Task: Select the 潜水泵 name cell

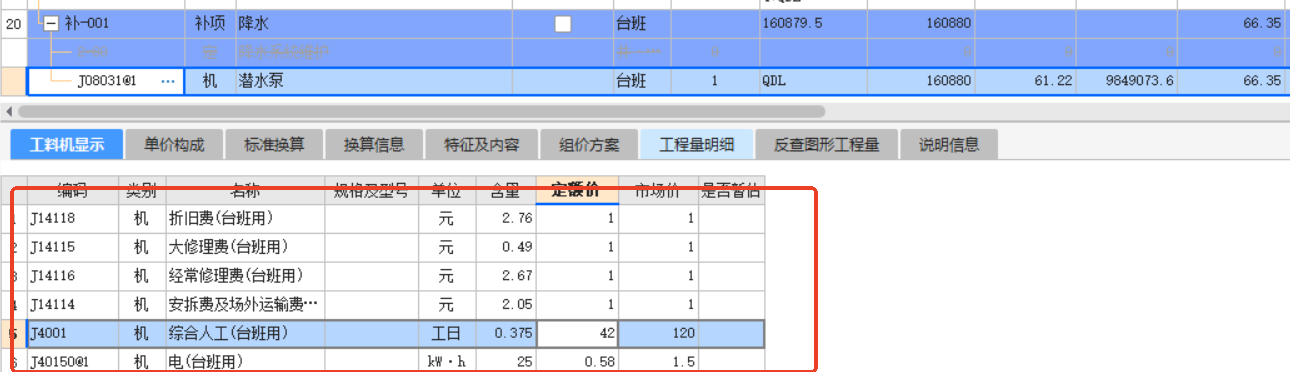Action: click(373, 81)
